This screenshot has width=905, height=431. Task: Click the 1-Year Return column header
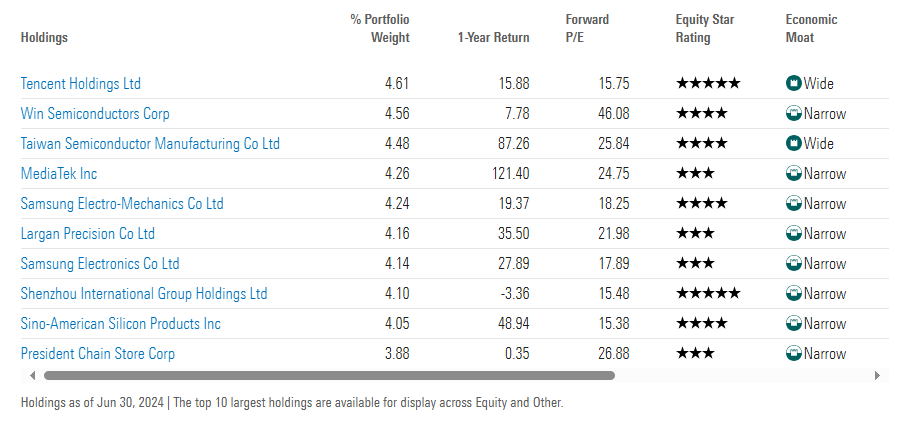coord(493,38)
